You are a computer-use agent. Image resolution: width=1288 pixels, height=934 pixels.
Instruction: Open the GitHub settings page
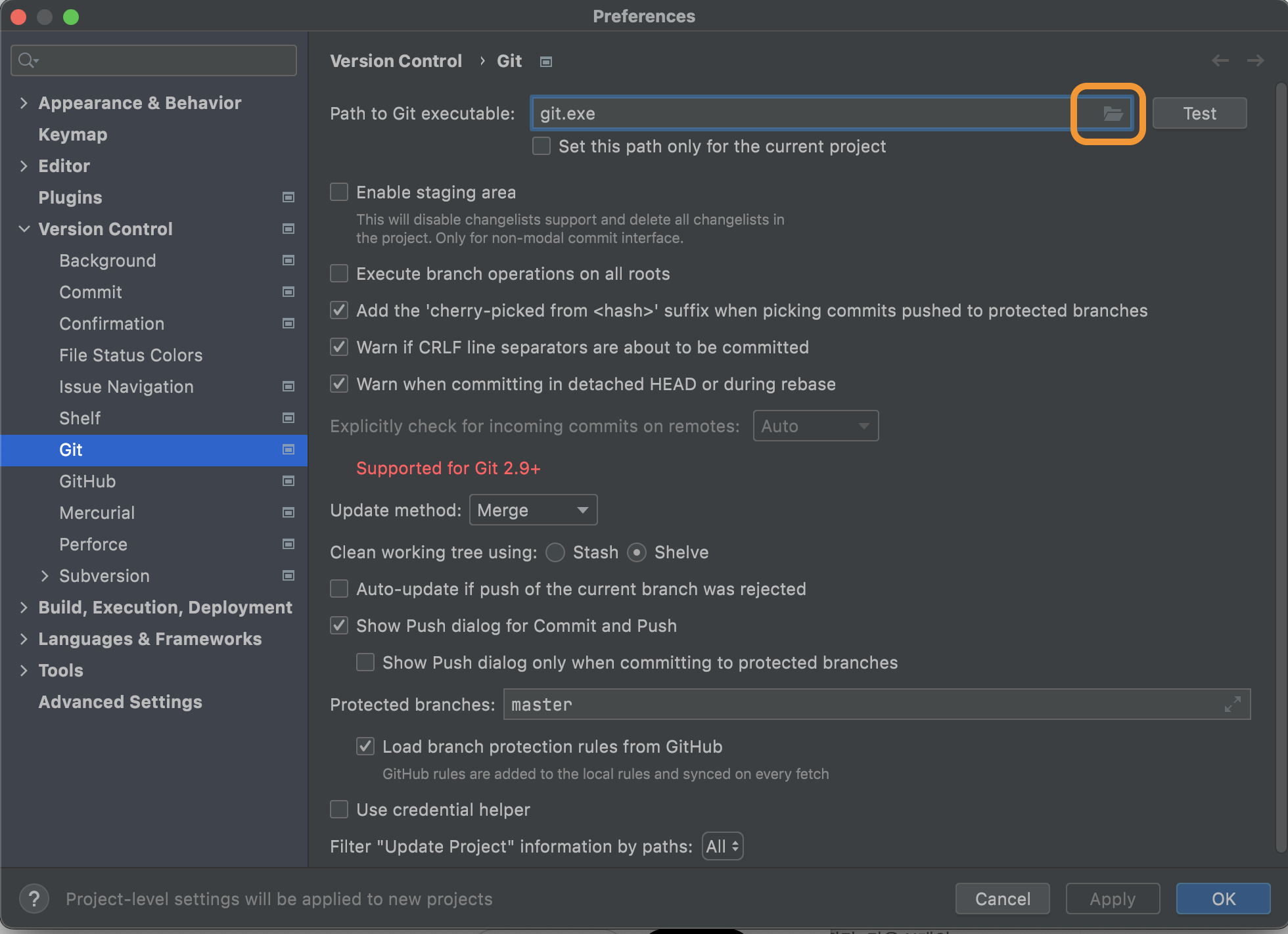[x=87, y=481]
